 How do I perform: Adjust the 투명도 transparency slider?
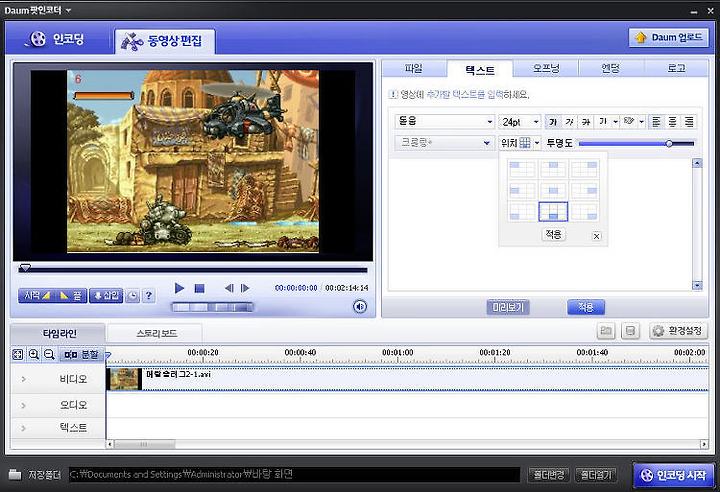pos(636,144)
